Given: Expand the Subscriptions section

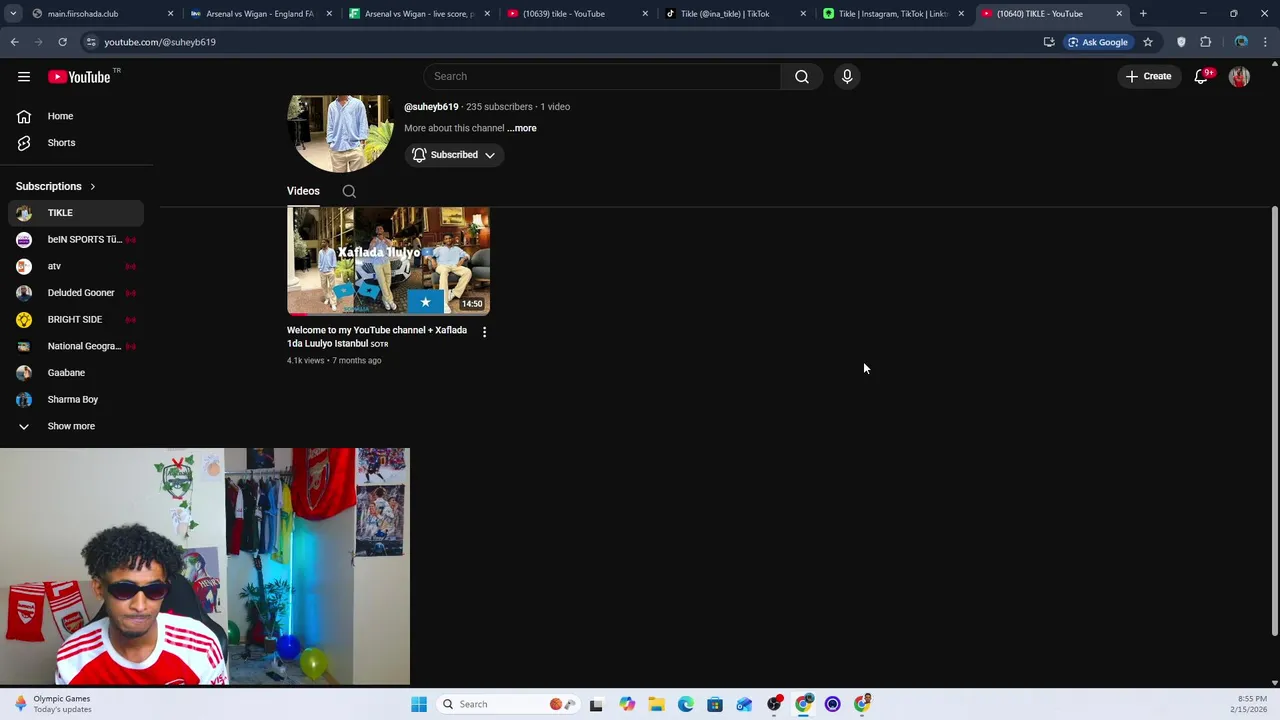Looking at the screenshot, I should click(x=56, y=186).
